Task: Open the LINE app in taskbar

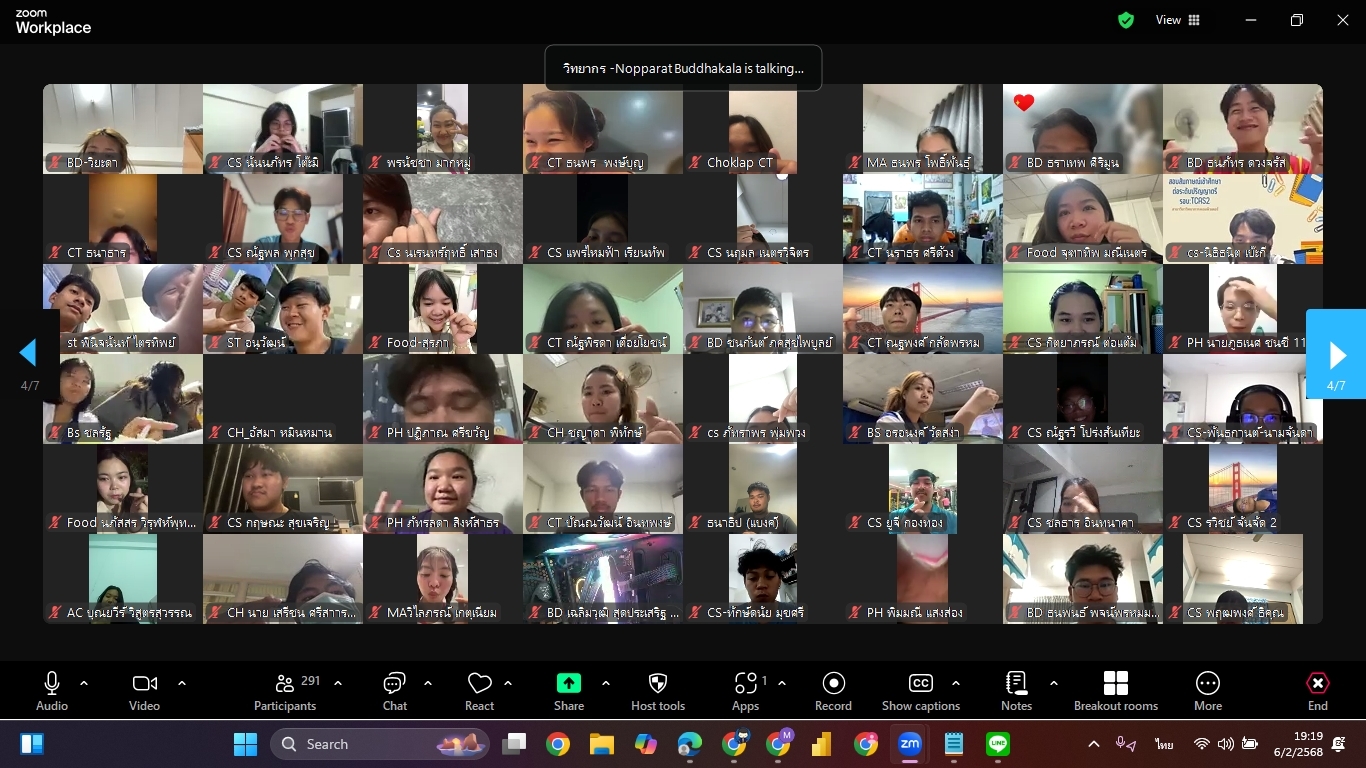Action: pyautogui.click(x=997, y=744)
